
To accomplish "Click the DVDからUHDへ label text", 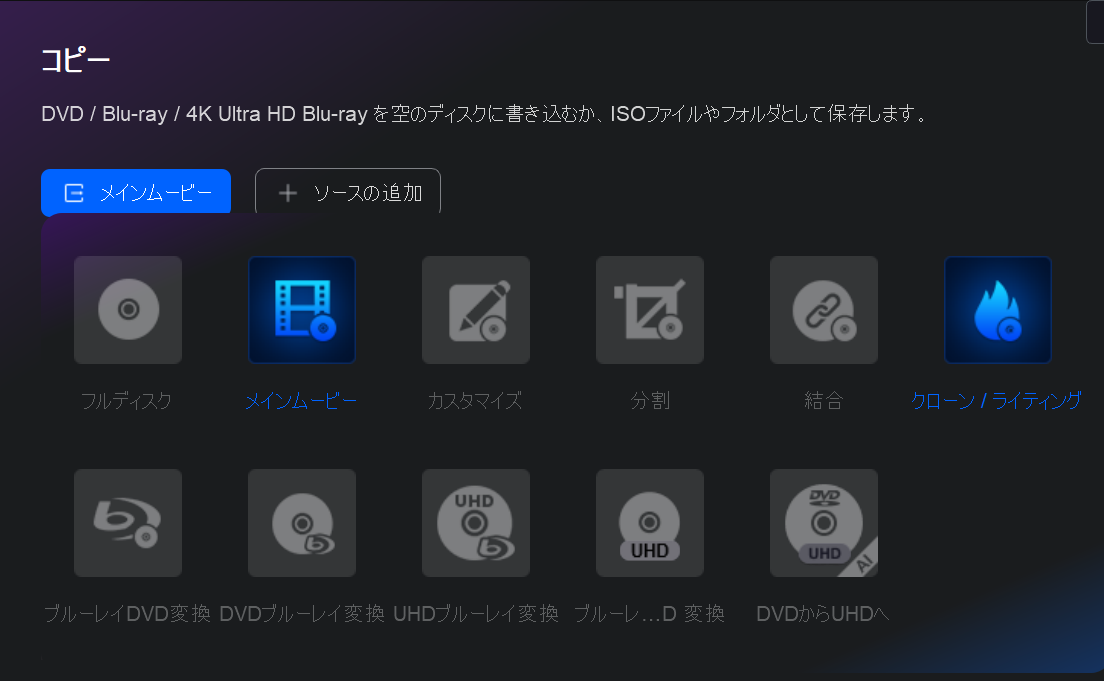I will point(822,613).
